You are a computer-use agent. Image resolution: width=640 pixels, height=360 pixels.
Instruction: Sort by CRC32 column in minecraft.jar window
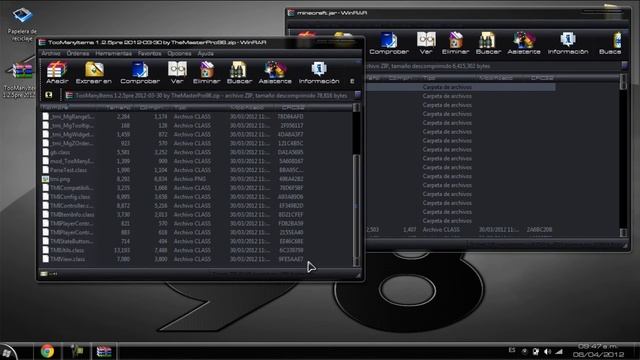tap(542, 78)
